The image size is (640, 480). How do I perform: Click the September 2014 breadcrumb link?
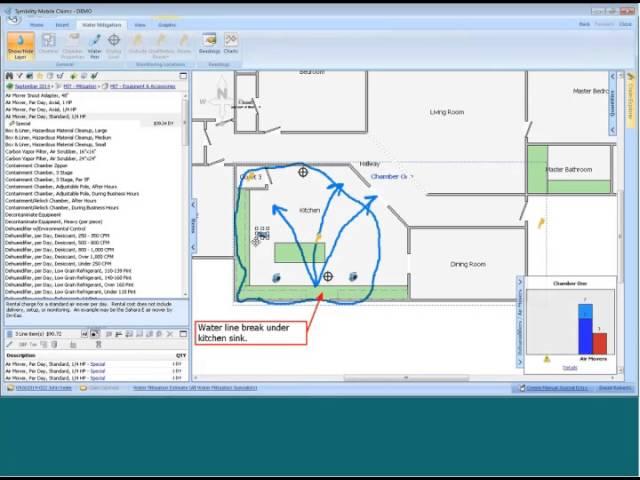pos(32,87)
